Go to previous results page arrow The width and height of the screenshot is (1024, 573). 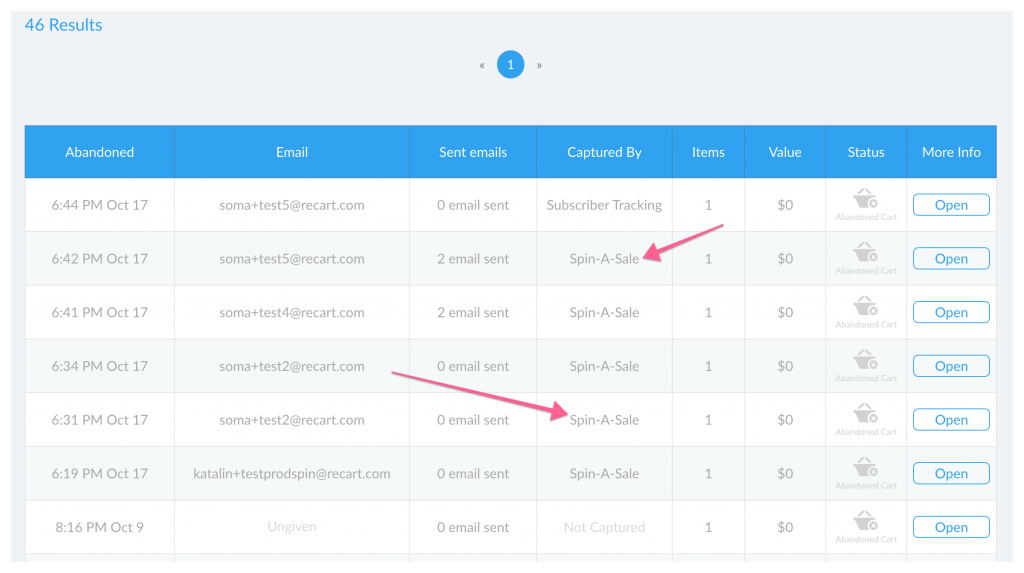482,65
